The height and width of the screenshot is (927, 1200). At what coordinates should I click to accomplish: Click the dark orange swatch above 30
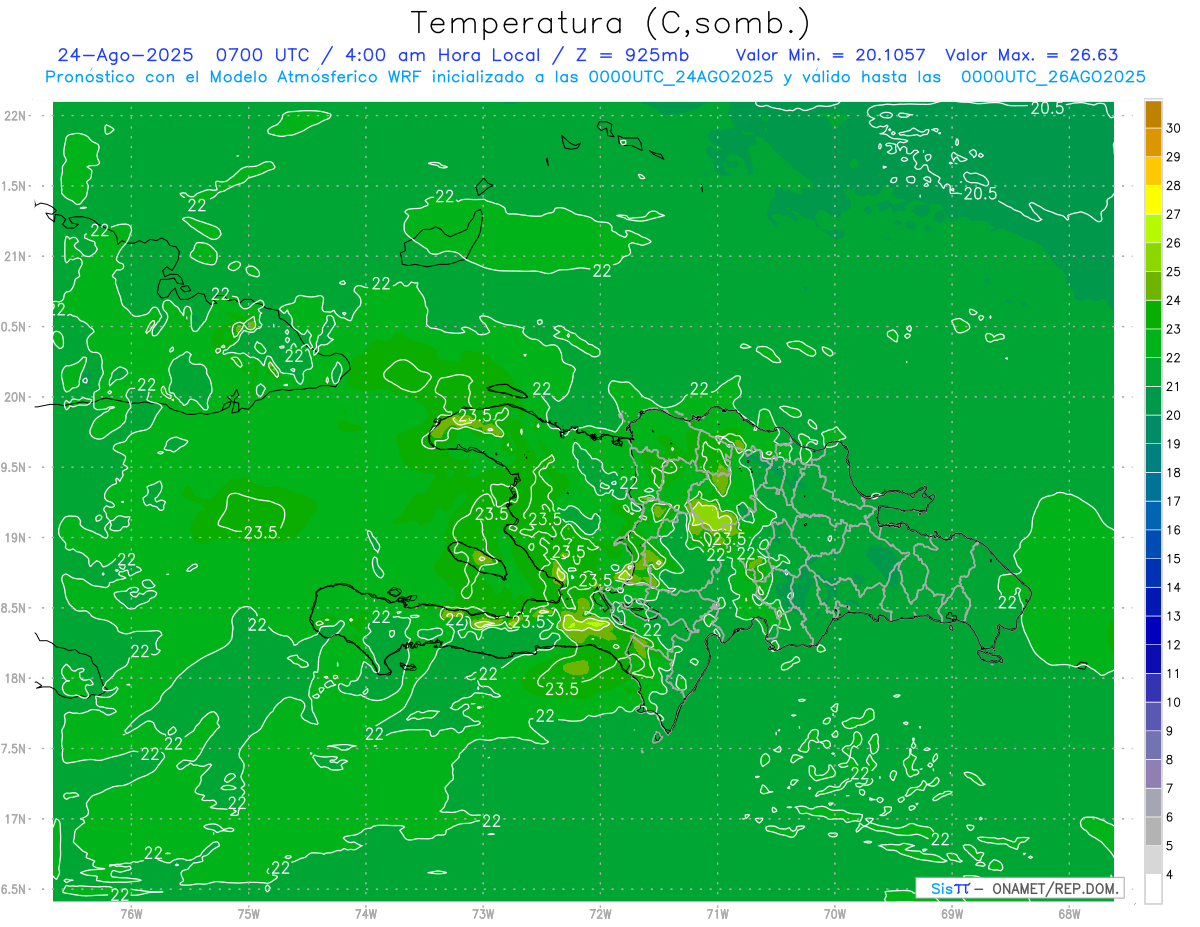[1153, 114]
